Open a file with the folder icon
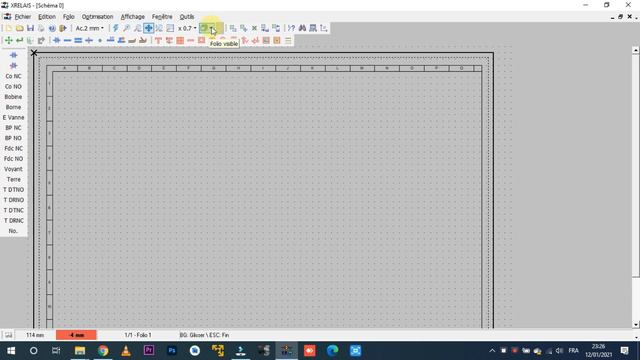The image size is (640, 360). [20, 28]
